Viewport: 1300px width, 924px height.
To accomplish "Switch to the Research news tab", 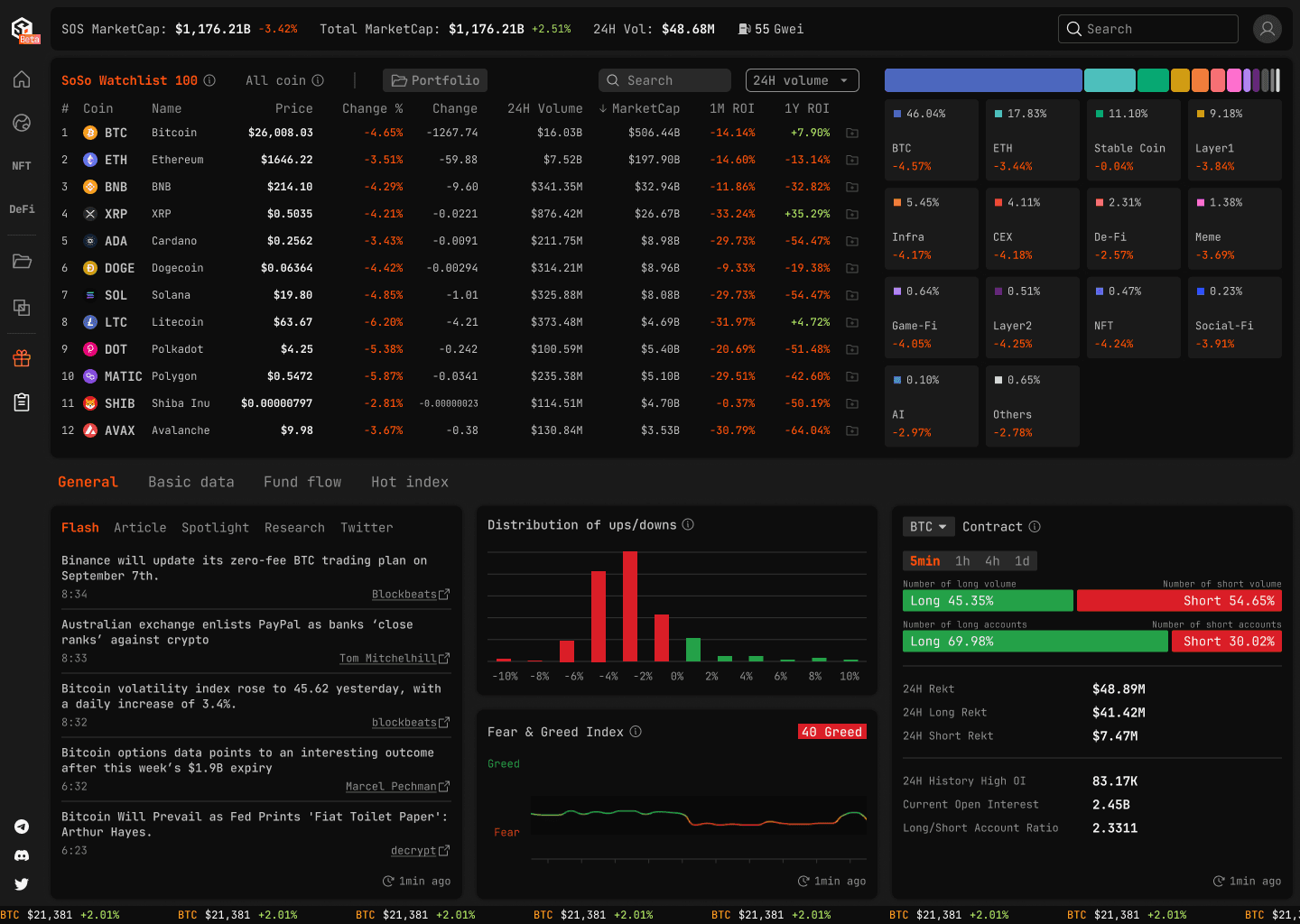I will pos(294,528).
